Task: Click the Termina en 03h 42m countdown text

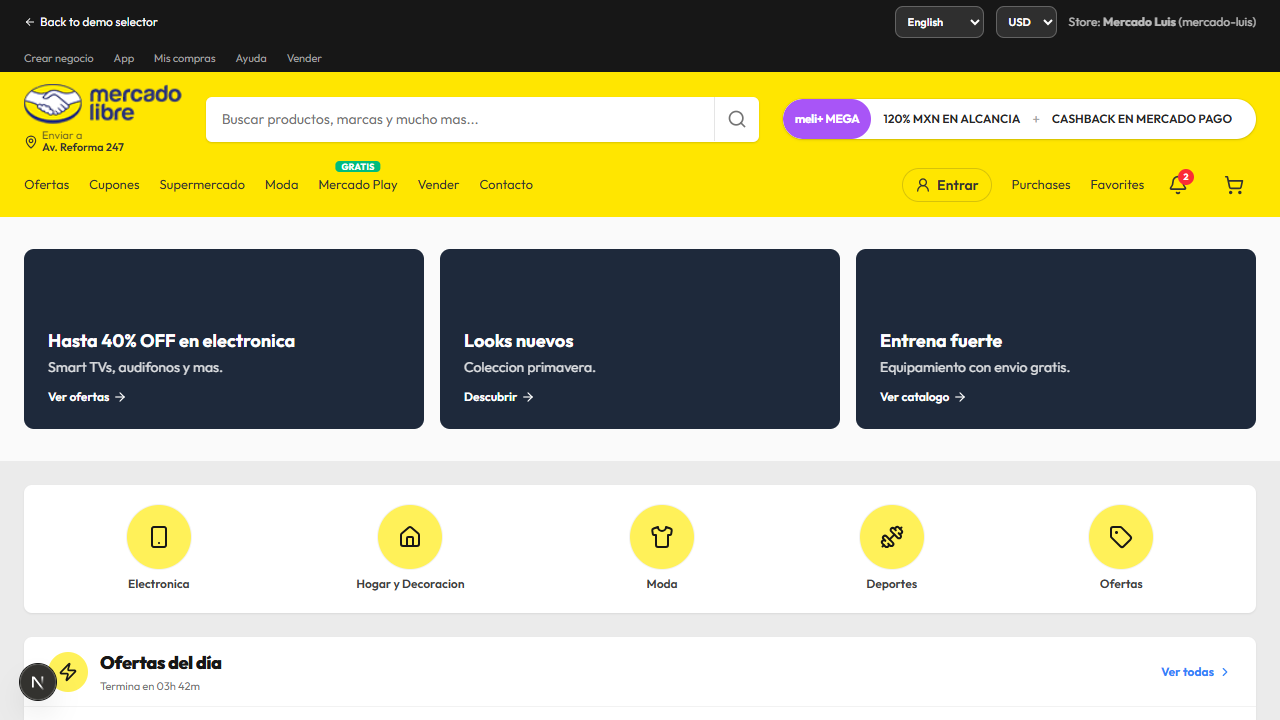Action: click(150, 687)
